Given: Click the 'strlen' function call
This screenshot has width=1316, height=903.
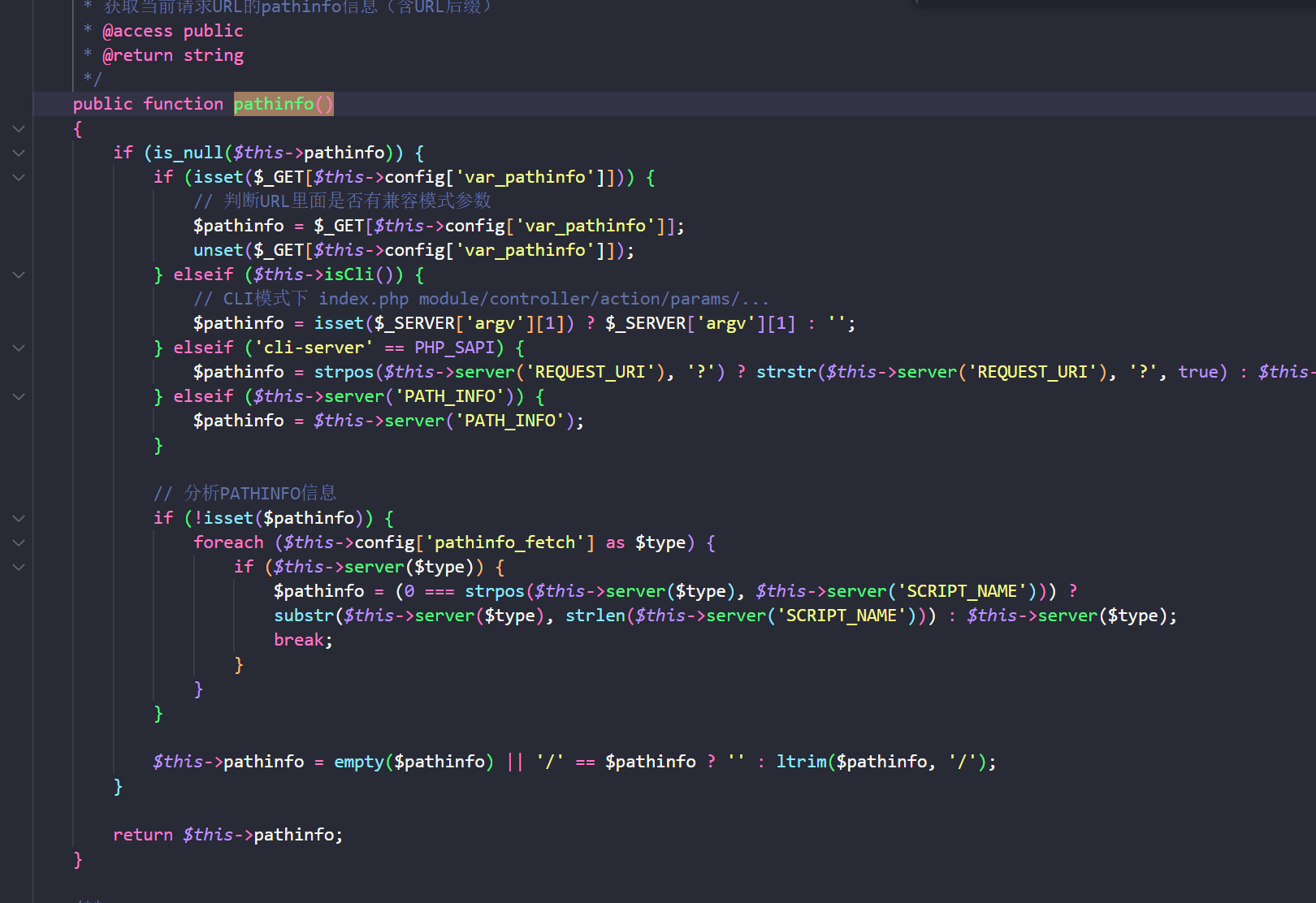Looking at the screenshot, I should tap(595, 616).
